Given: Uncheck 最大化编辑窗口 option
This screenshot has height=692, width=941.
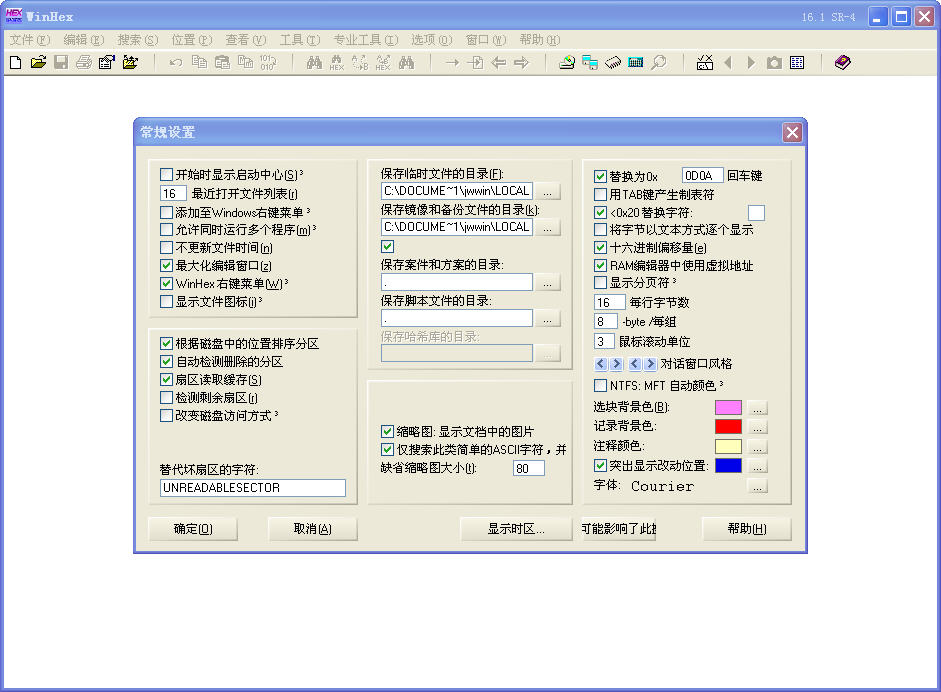Looking at the screenshot, I should coord(166,265).
